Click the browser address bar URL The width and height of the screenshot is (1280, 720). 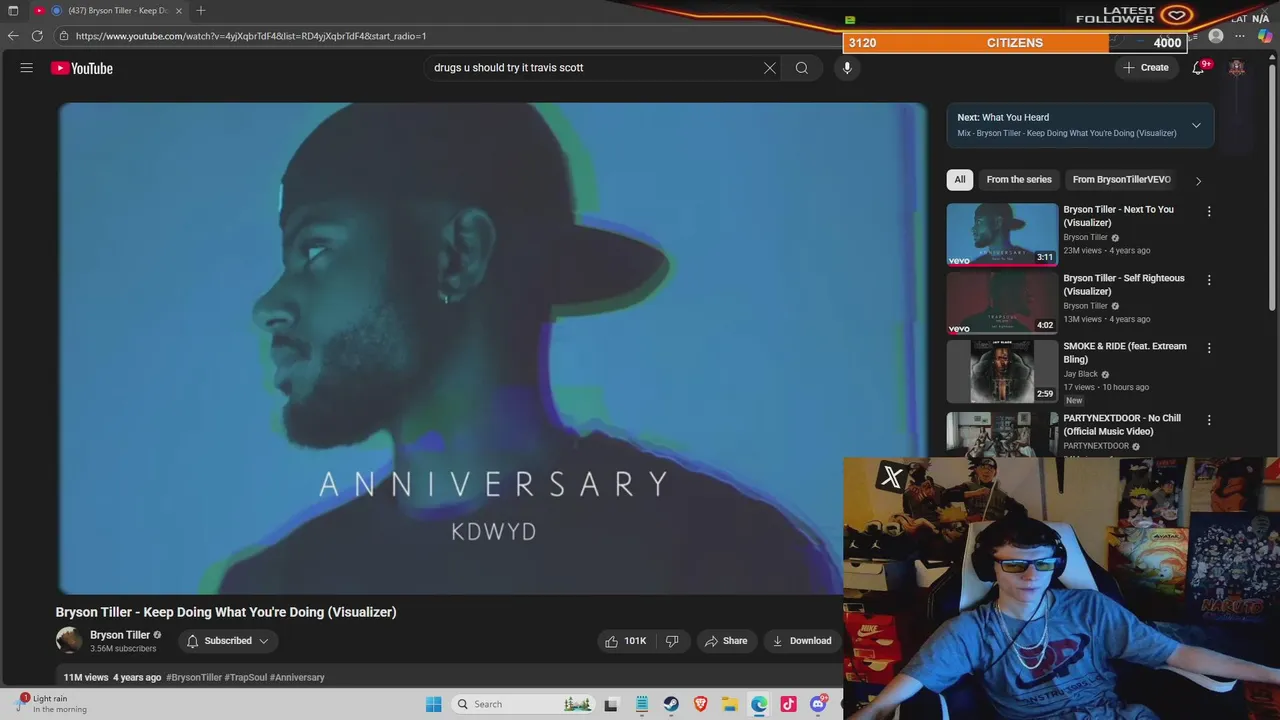coord(251,36)
